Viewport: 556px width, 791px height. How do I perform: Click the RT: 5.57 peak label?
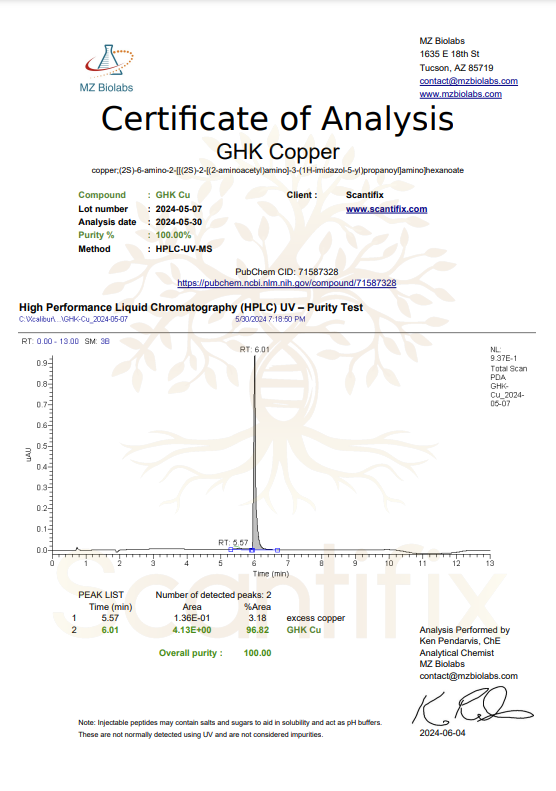pos(233,542)
